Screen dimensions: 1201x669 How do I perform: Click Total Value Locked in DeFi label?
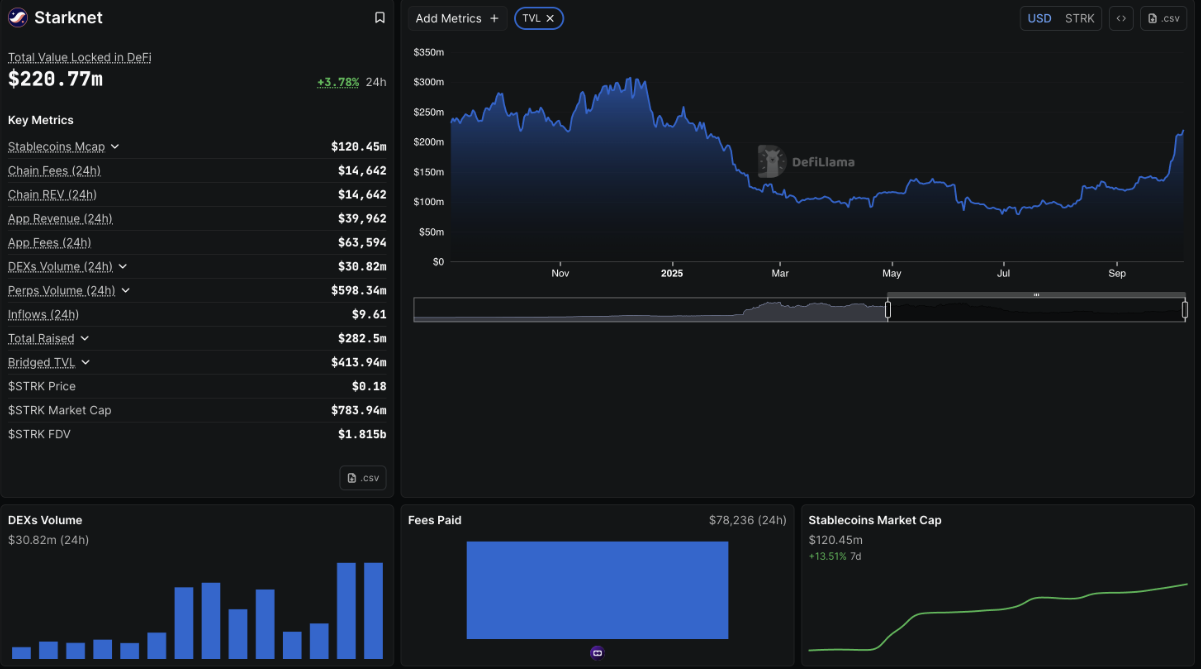click(x=79, y=58)
